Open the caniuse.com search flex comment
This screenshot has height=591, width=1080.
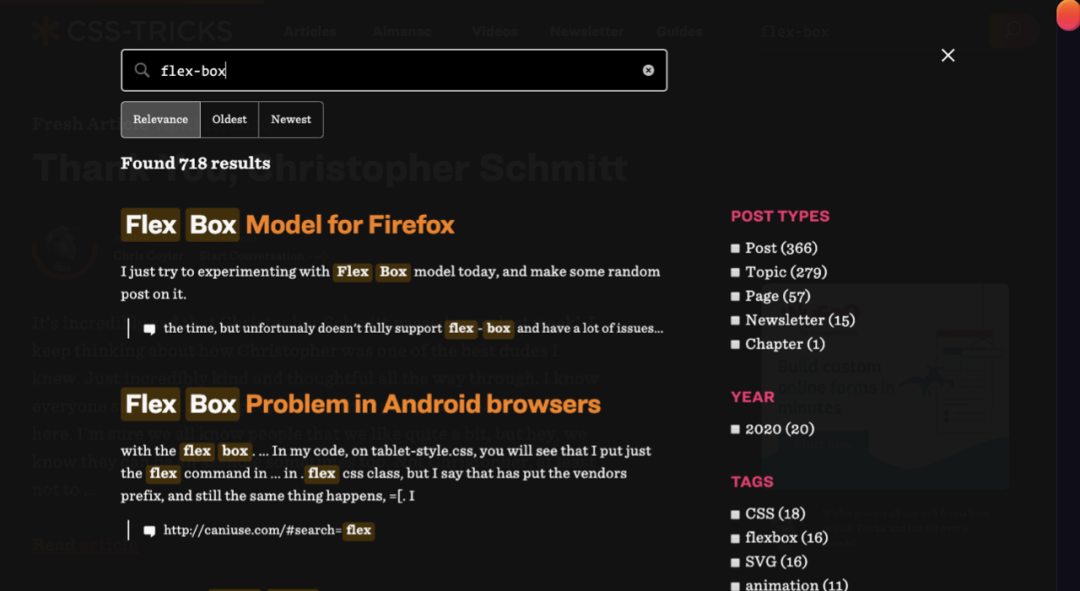[269, 530]
